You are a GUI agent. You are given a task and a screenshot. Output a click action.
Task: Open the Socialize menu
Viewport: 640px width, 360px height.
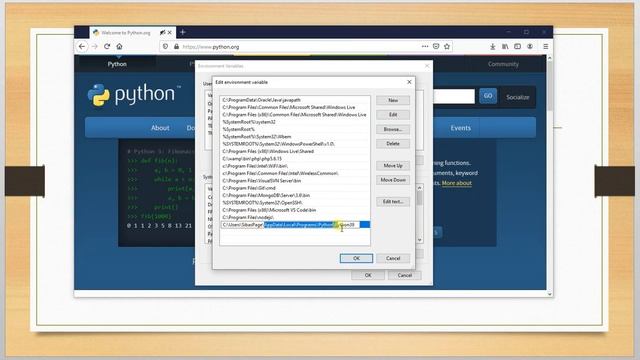(x=518, y=97)
